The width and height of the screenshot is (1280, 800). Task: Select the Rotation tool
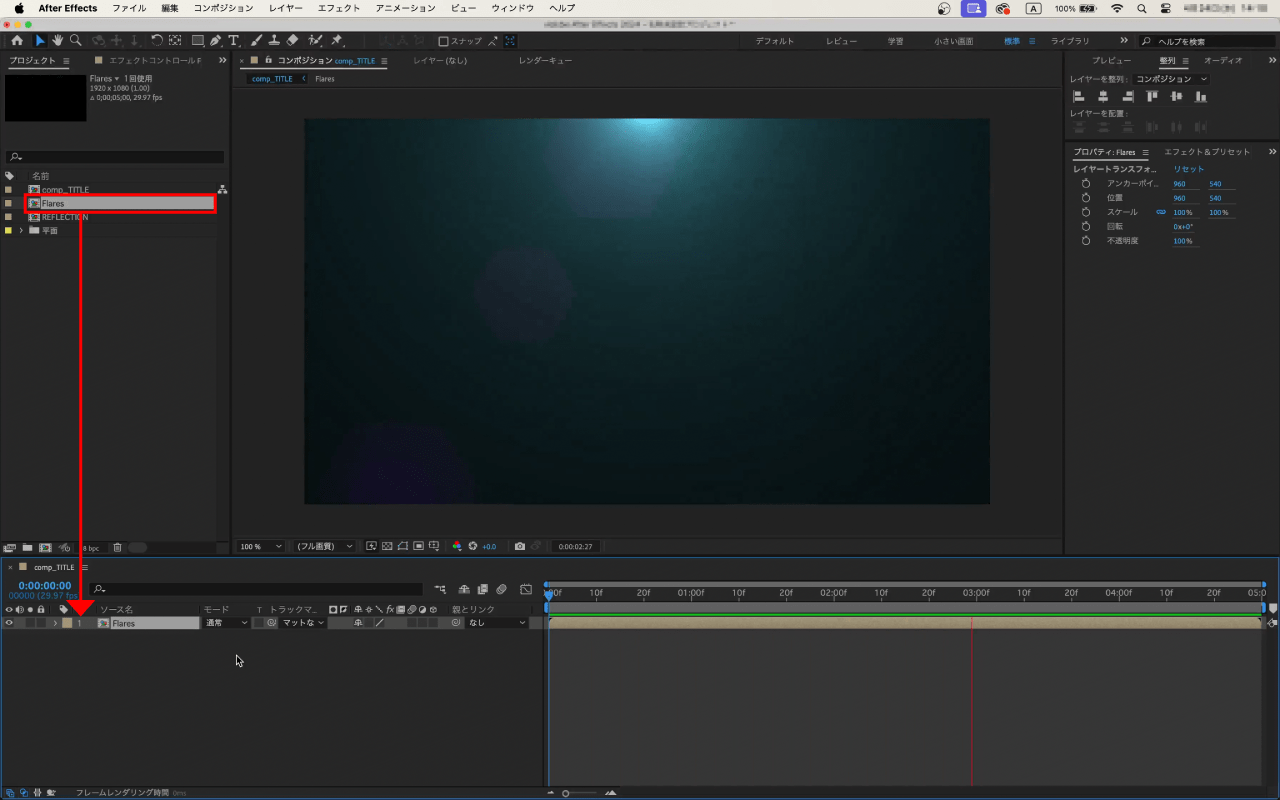(157, 41)
